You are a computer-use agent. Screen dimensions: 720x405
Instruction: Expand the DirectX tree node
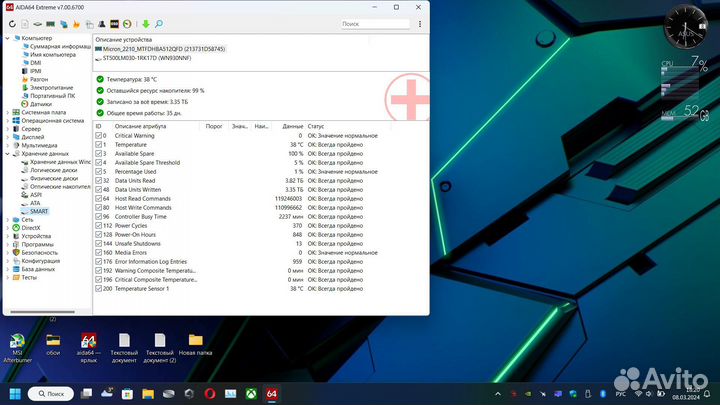click(x=7, y=228)
